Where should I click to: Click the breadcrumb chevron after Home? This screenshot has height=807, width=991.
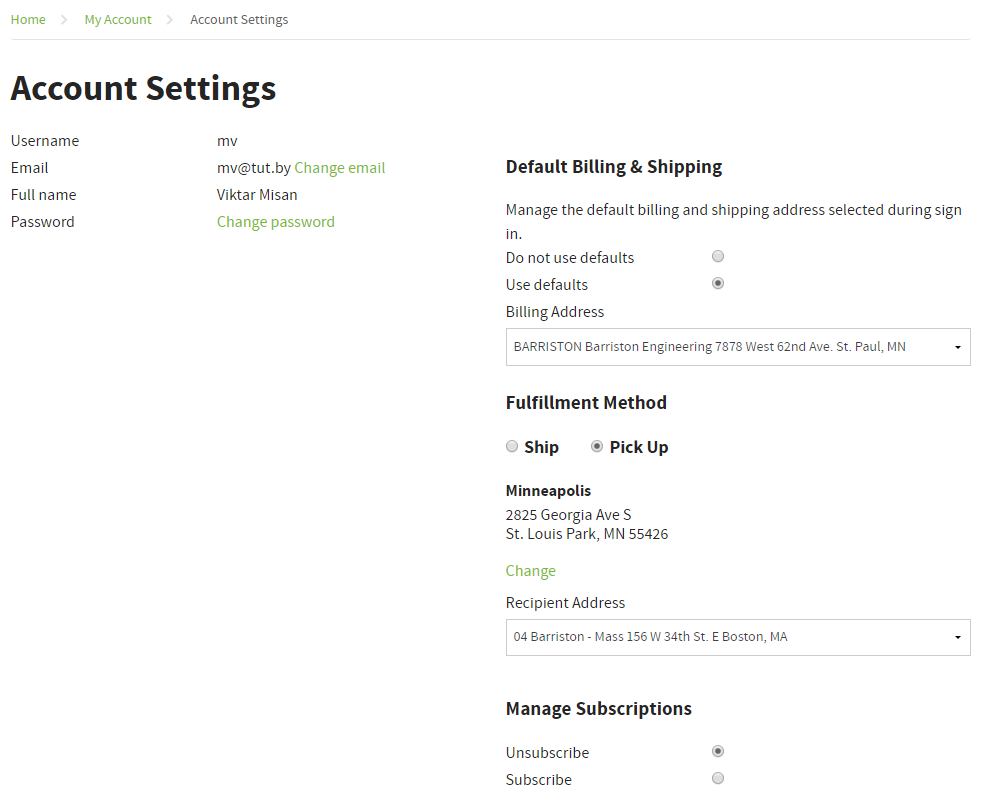point(64,20)
